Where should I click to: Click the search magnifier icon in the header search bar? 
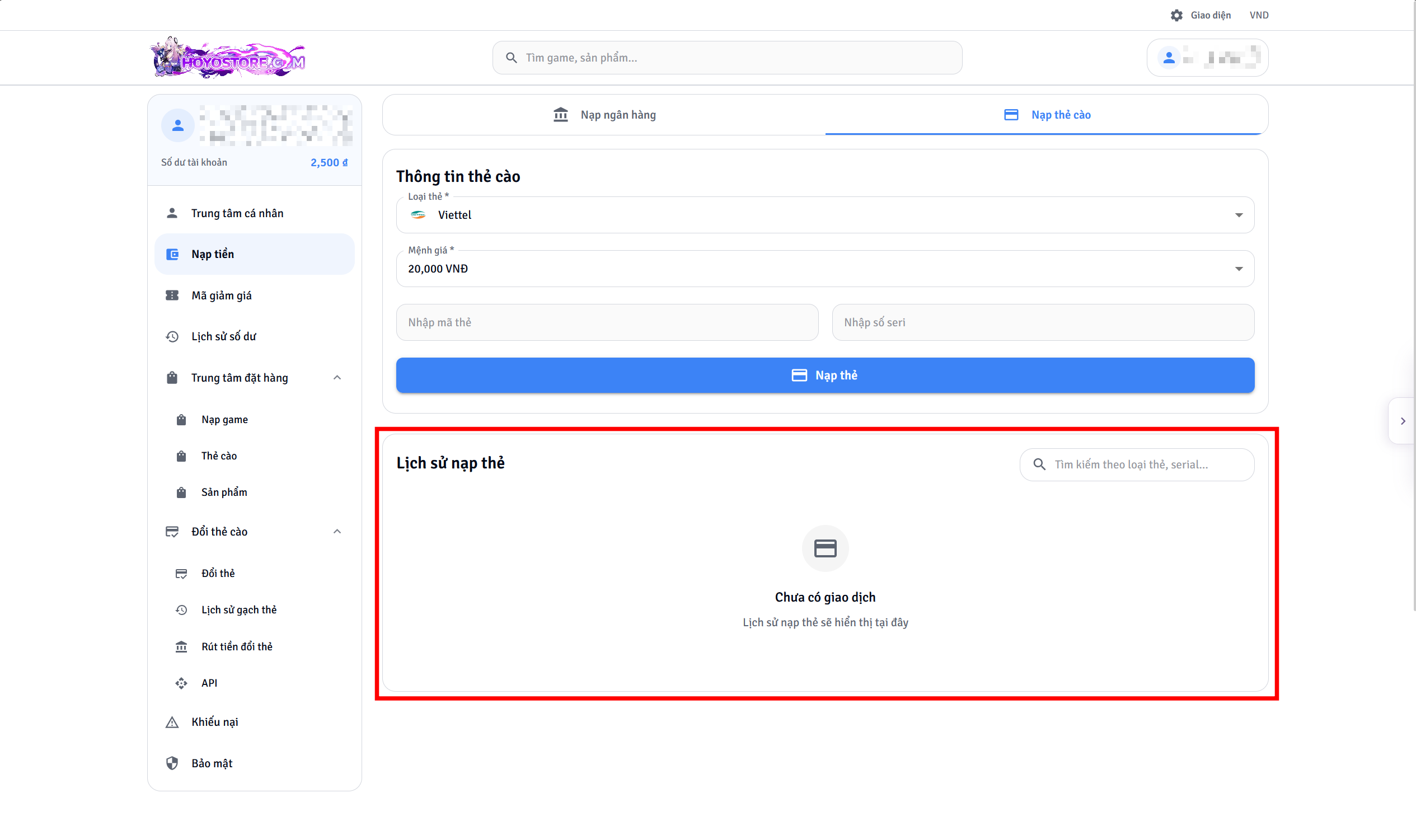511,58
